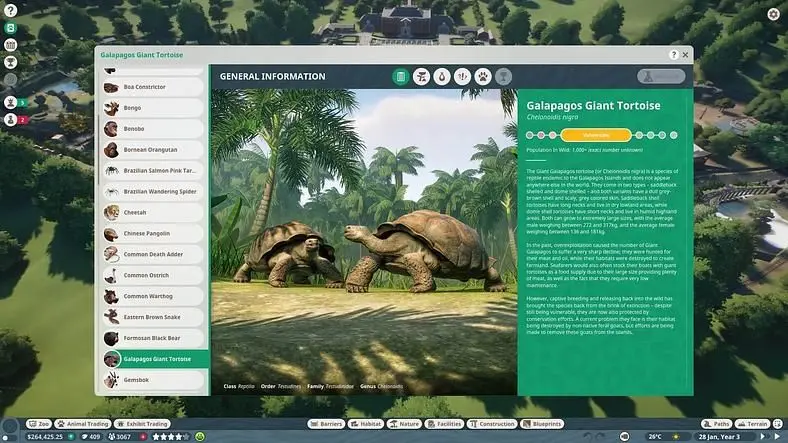Open Animal Trading menu
788x443 pixels.
(x=82, y=424)
